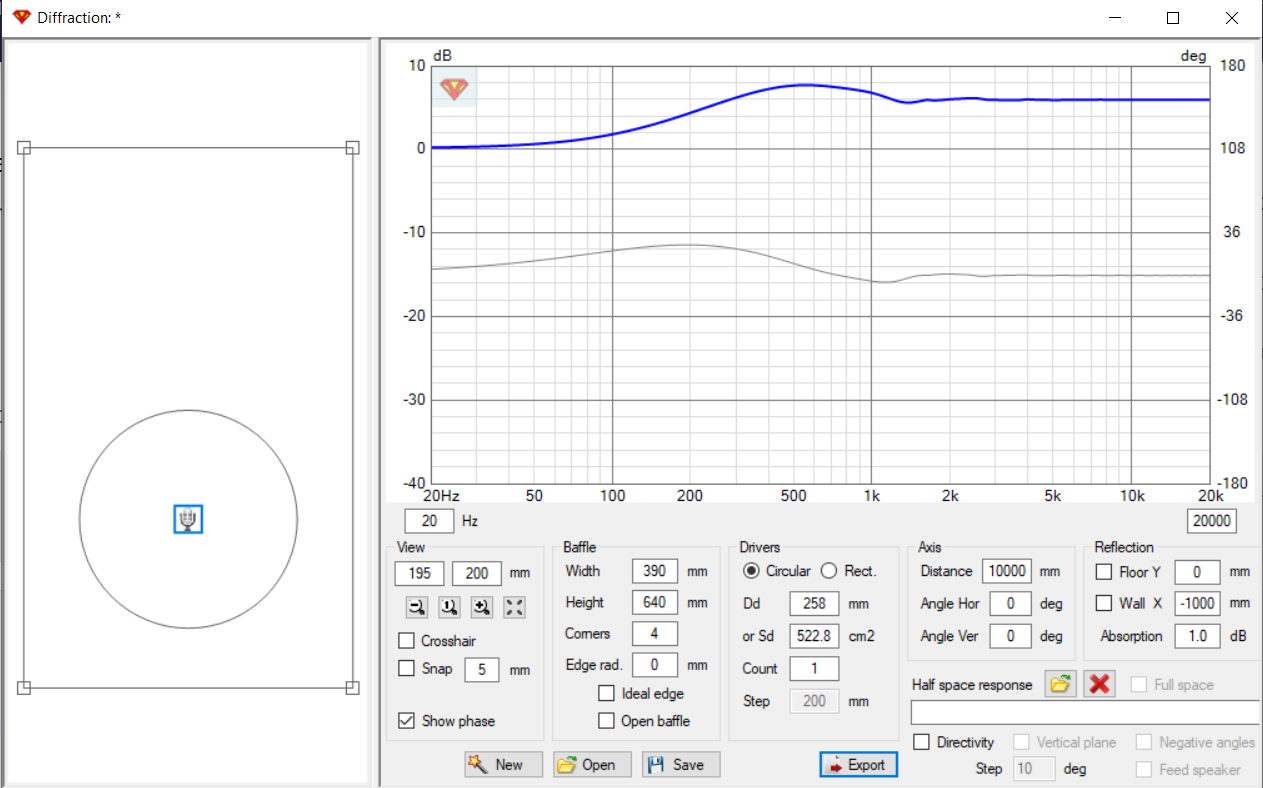Select the bottom-right baffle corner handle
Screen dimensions: 1263x788
click(352, 687)
